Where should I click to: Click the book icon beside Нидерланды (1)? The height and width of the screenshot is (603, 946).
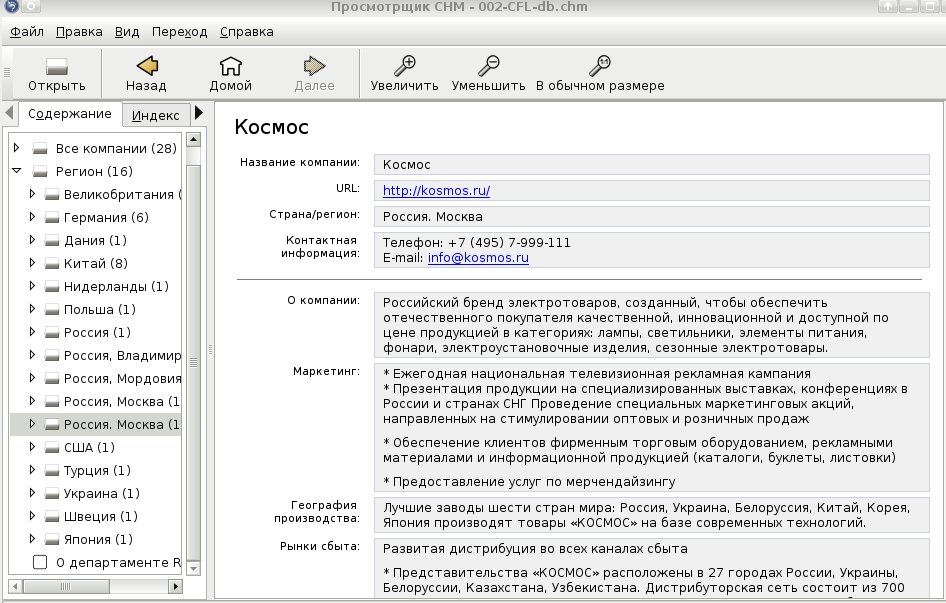tap(52, 286)
